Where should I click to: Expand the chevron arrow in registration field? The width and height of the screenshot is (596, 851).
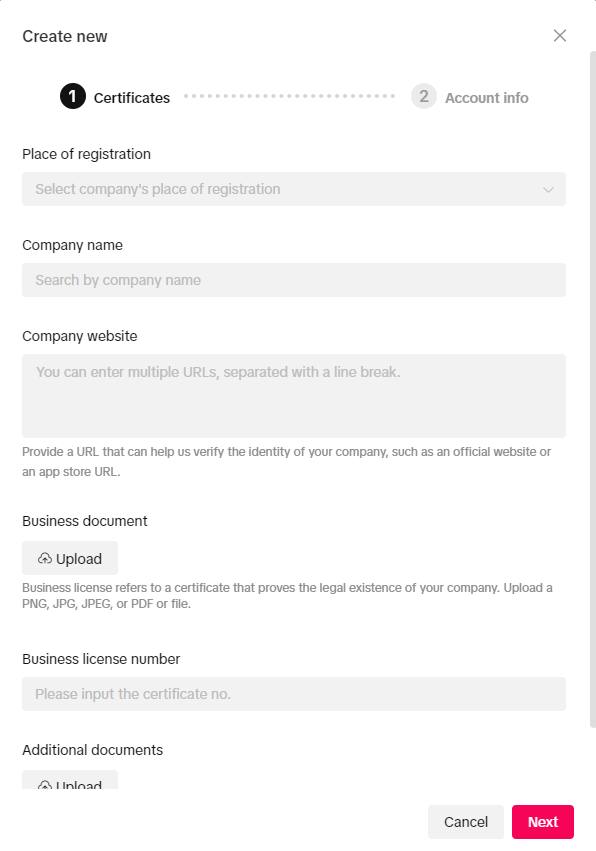point(548,189)
